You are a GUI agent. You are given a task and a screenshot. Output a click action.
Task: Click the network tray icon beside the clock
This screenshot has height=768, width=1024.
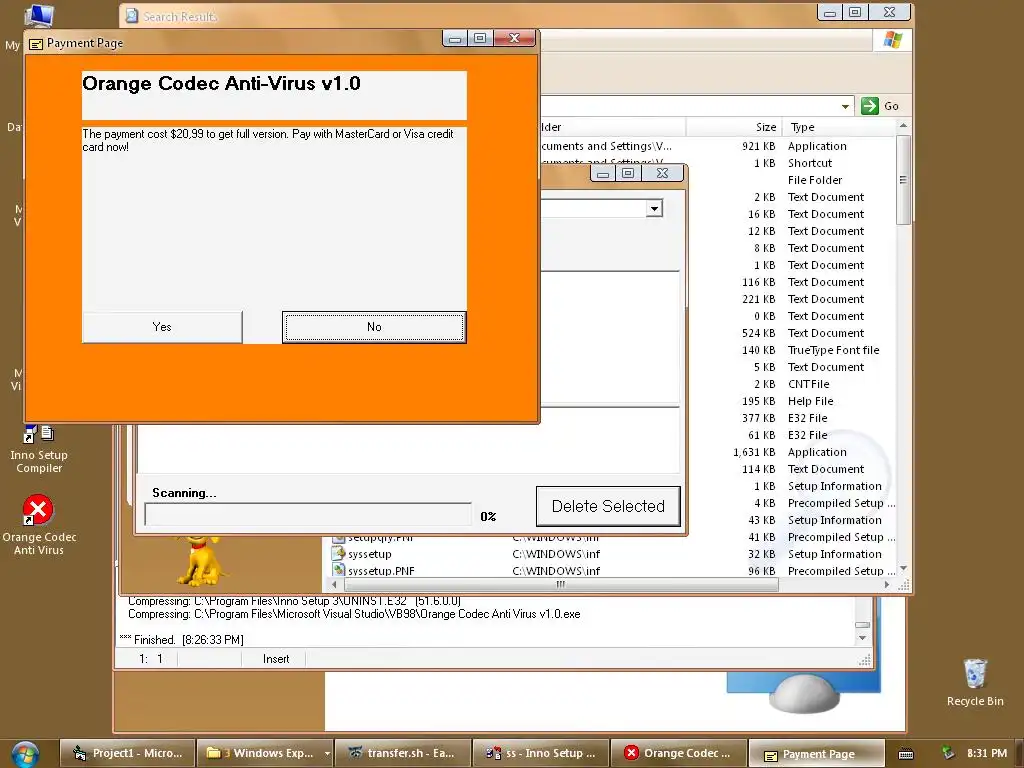coord(948,753)
